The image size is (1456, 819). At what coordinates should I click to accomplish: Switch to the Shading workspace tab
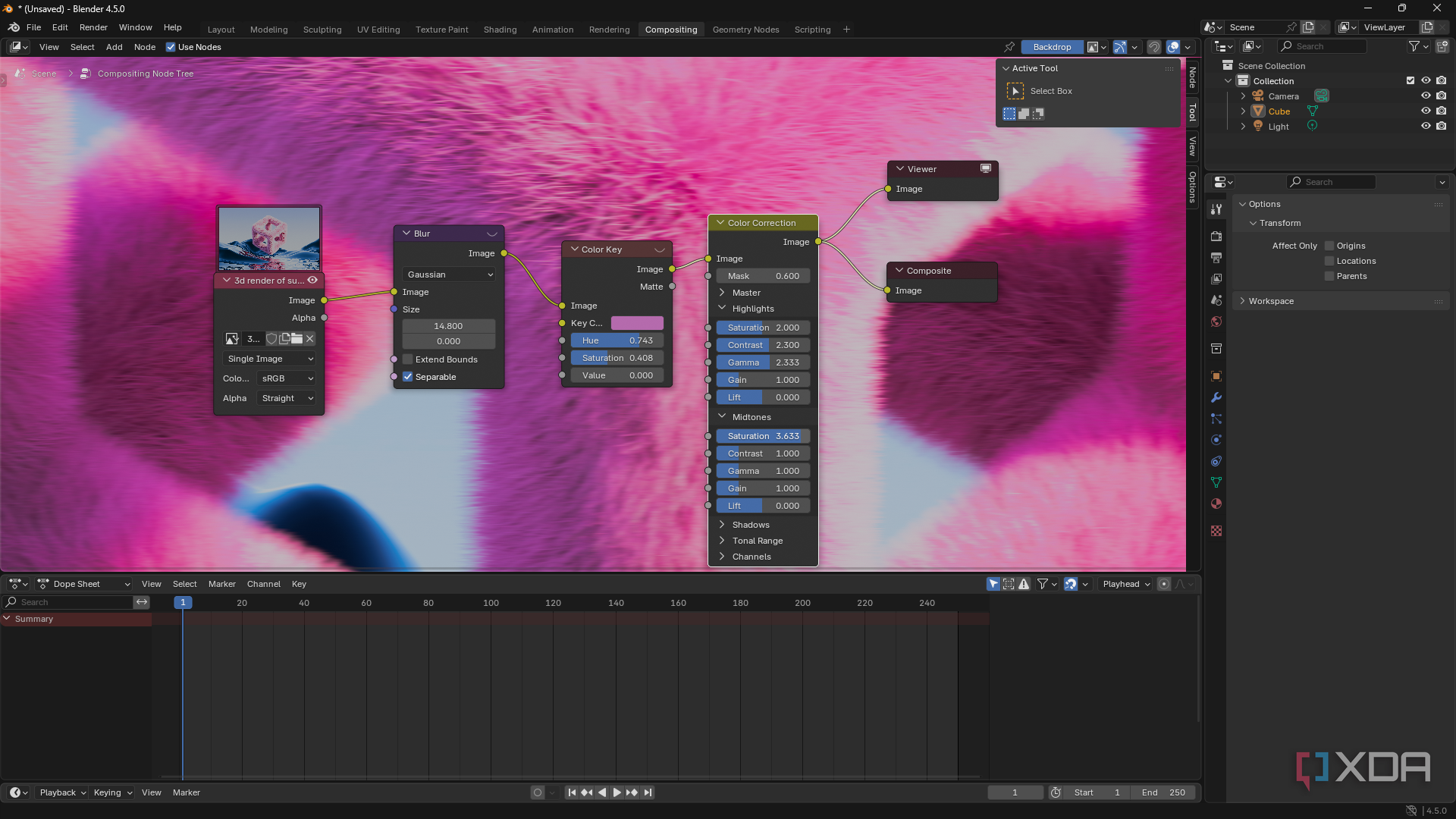[500, 30]
